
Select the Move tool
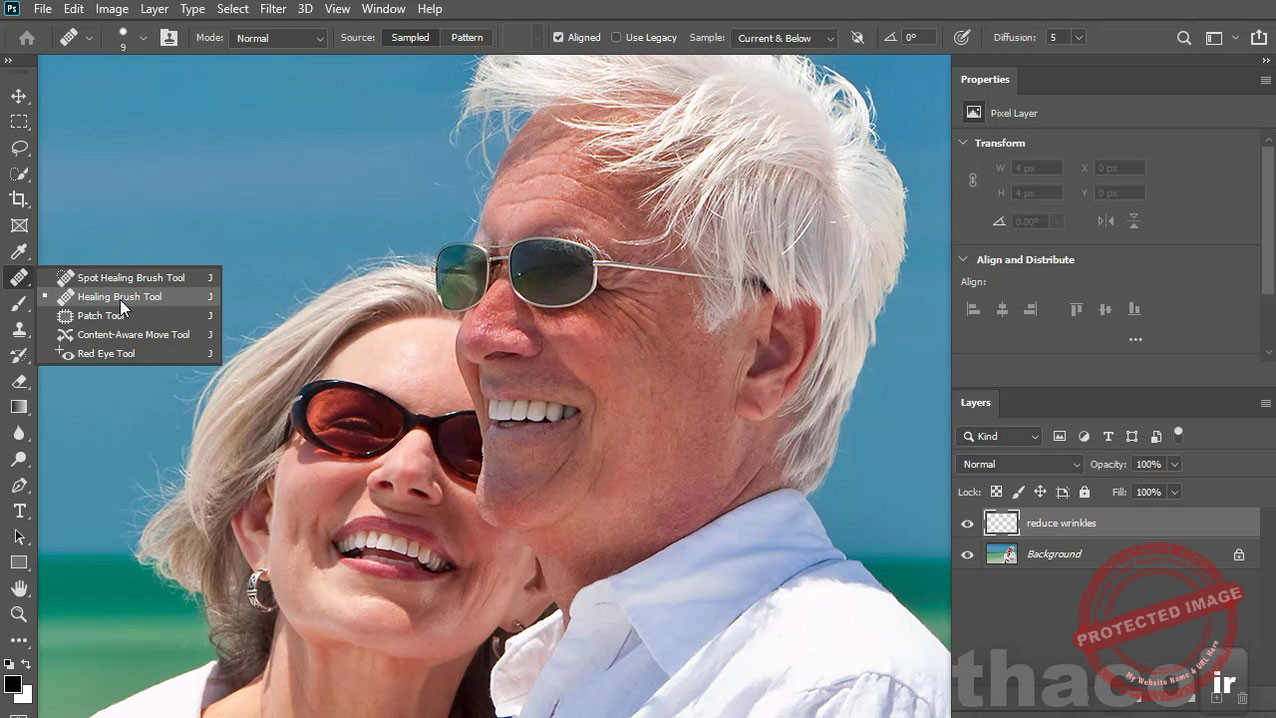click(x=19, y=96)
